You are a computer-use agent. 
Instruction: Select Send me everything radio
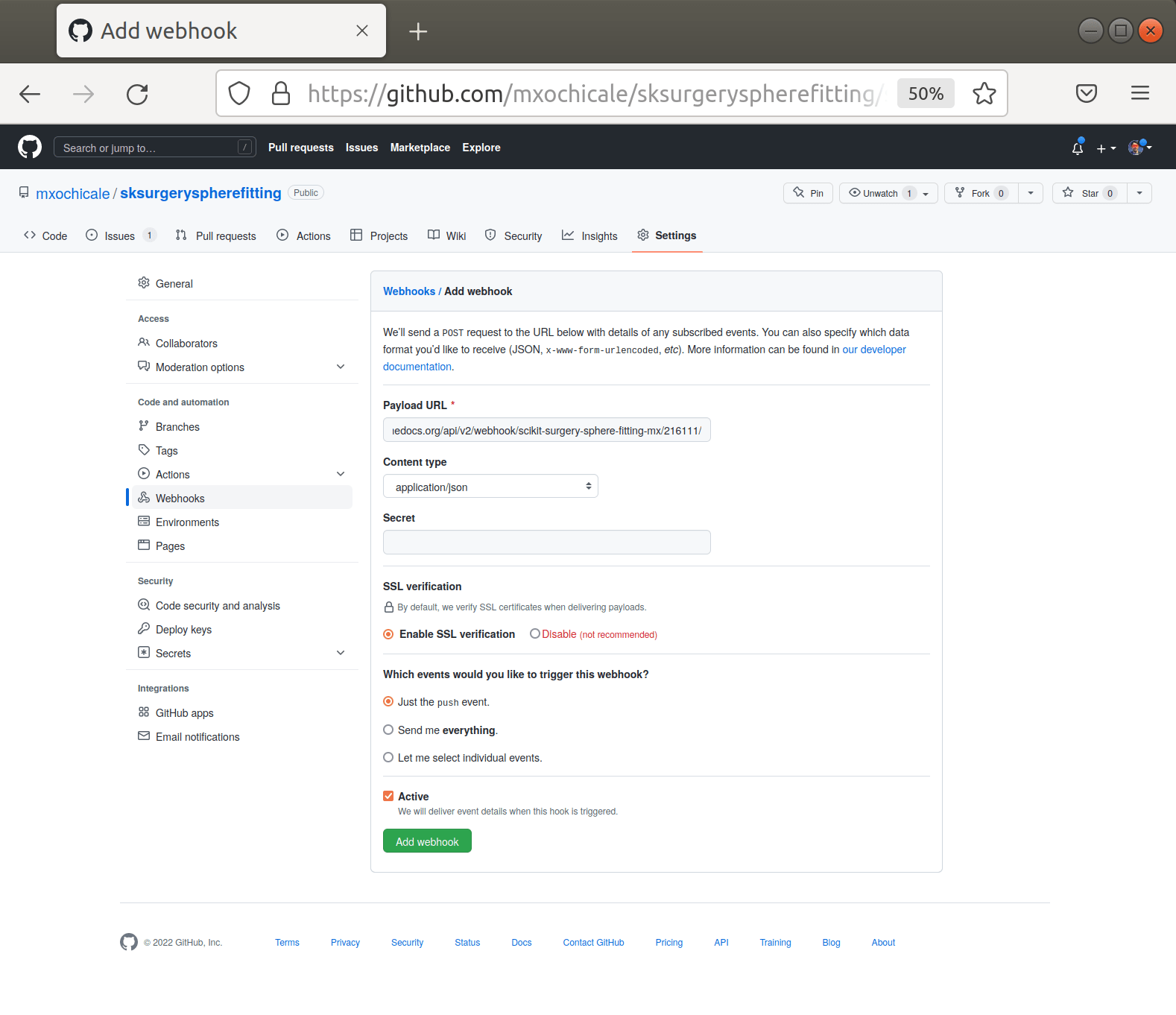388,730
